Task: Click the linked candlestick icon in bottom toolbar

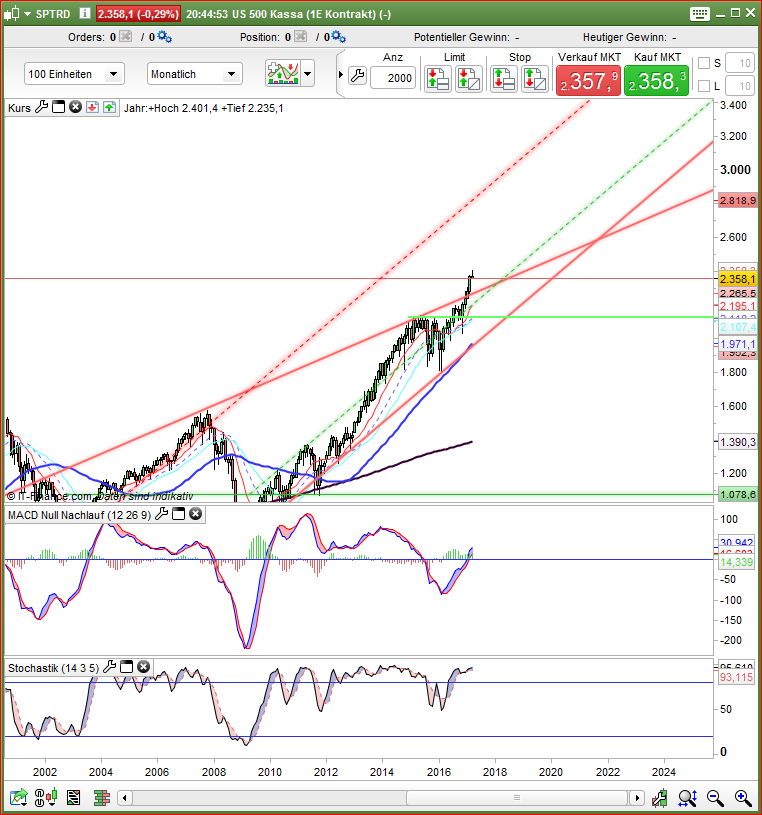Action: (45, 797)
